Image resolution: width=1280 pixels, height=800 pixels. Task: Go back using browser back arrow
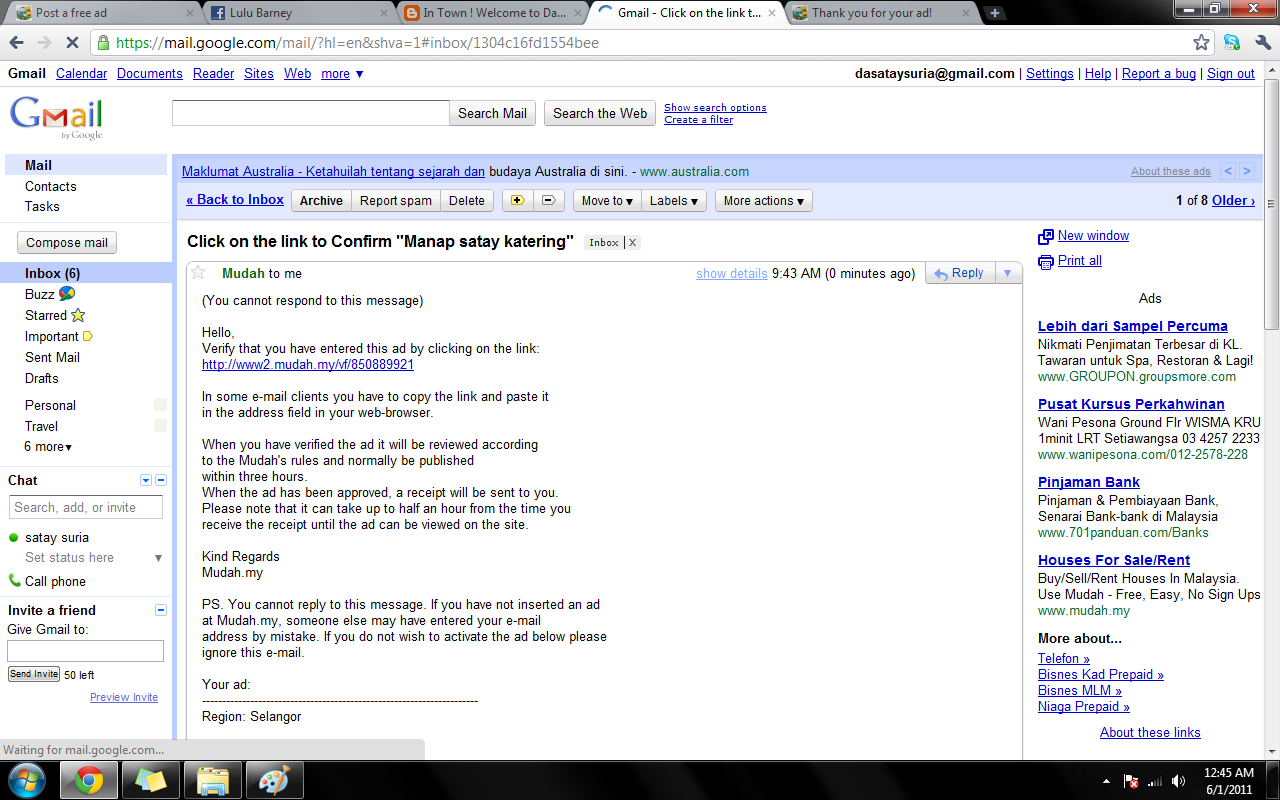(x=16, y=43)
